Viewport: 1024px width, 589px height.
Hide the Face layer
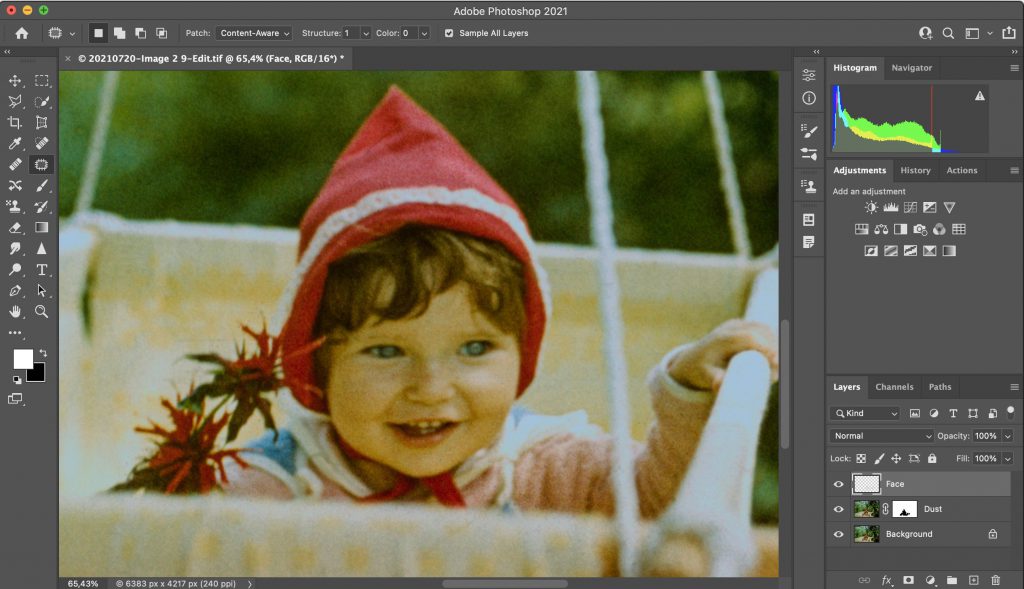[839, 485]
